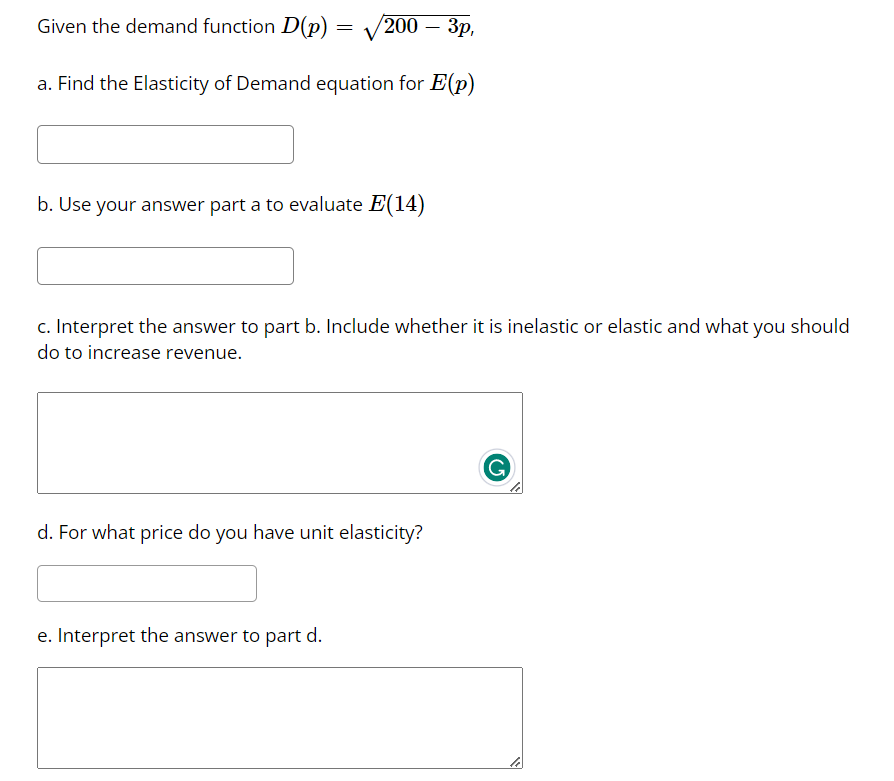This screenshot has height=781, width=894.
Task: Click the answer field for part a
Action: coord(165,144)
